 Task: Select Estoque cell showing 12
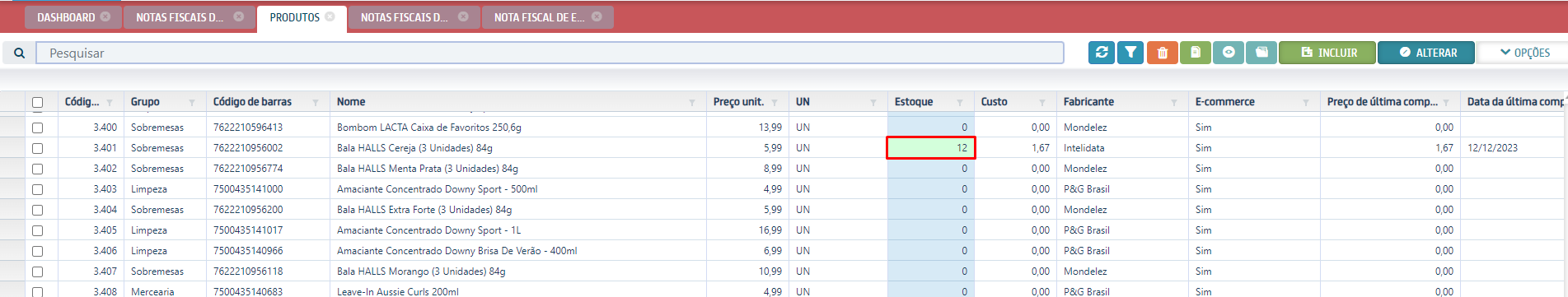coord(931,148)
